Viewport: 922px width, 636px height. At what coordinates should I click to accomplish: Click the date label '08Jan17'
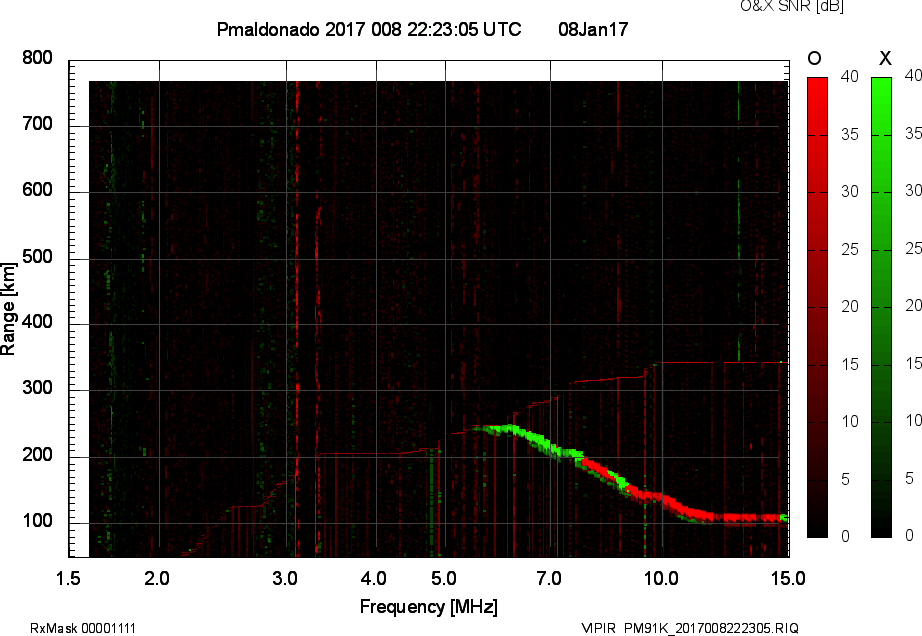click(593, 29)
